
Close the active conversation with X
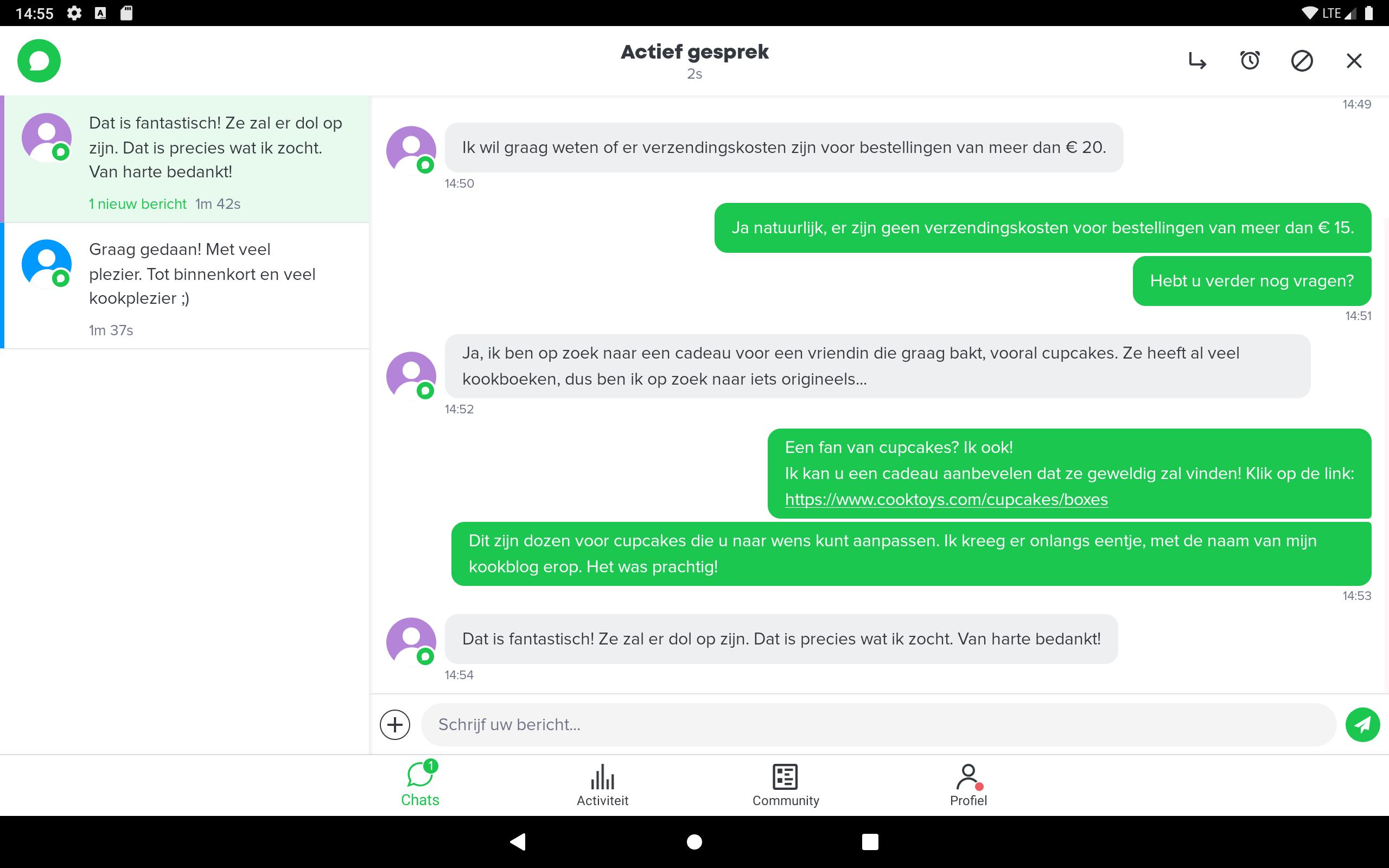[x=1354, y=60]
